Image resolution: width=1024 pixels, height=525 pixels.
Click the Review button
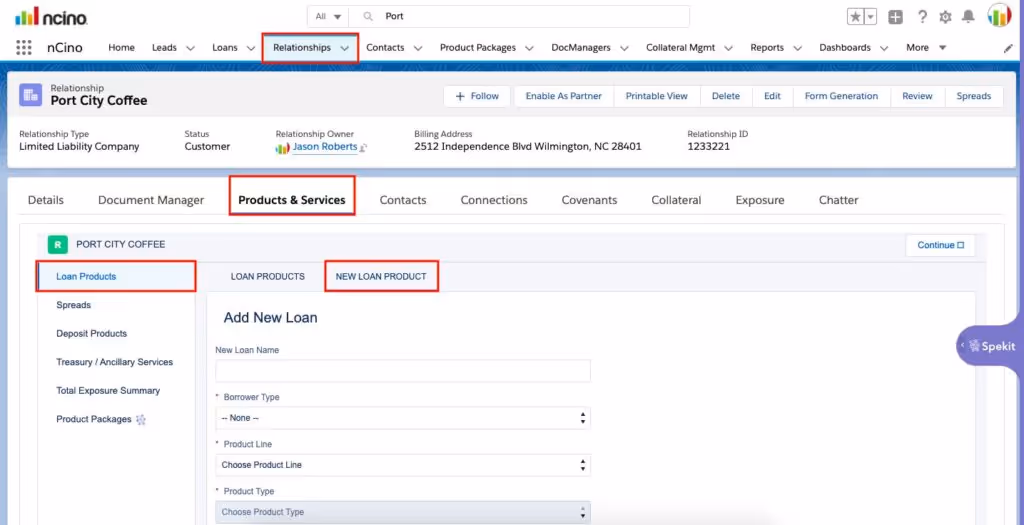[917, 96]
